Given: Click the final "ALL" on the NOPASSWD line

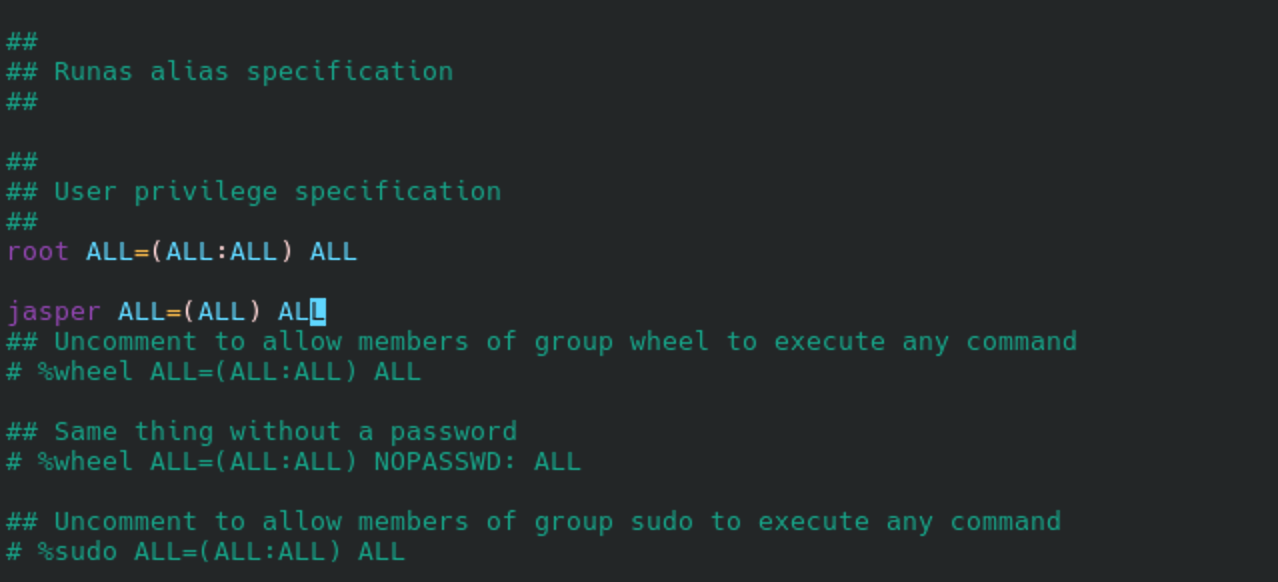Looking at the screenshot, I should (x=557, y=461).
